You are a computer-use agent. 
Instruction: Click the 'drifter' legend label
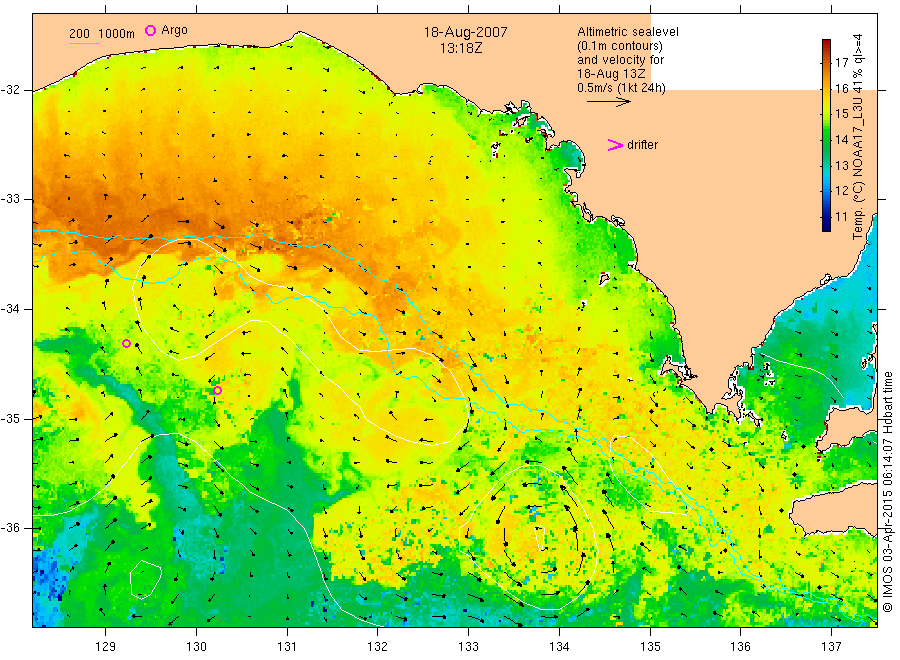[x=642, y=145]
